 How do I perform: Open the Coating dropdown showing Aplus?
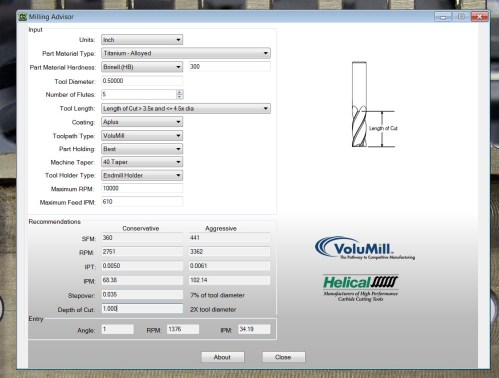point(142,122)
